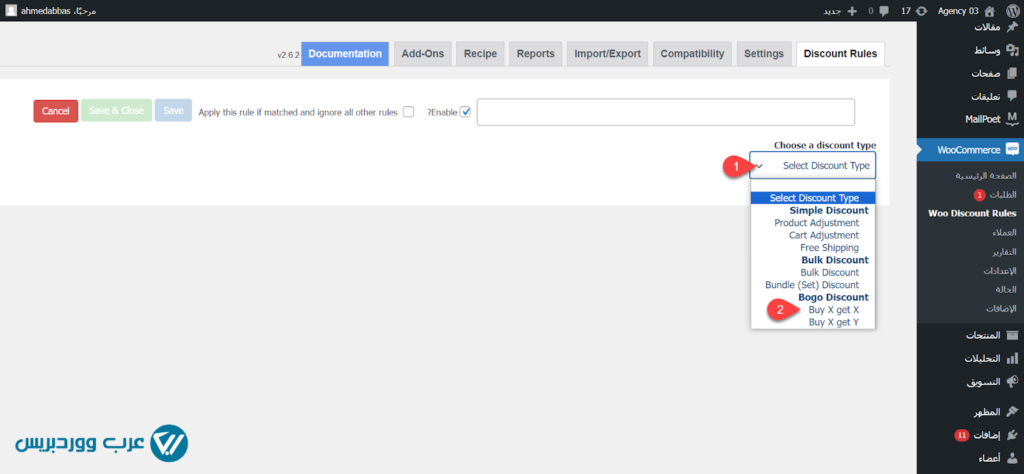Click the rule name text field
The image size is (1024, 474).
(x=665, y=112)
